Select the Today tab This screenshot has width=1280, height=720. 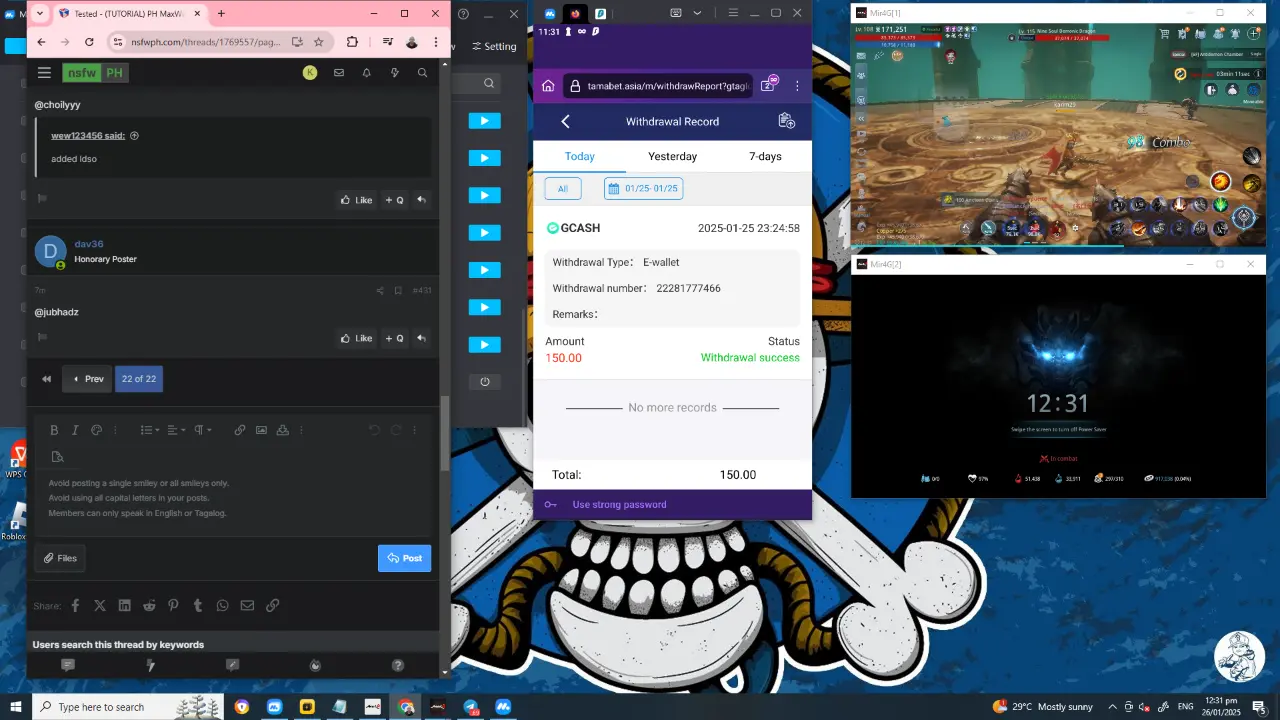point(580,156)
